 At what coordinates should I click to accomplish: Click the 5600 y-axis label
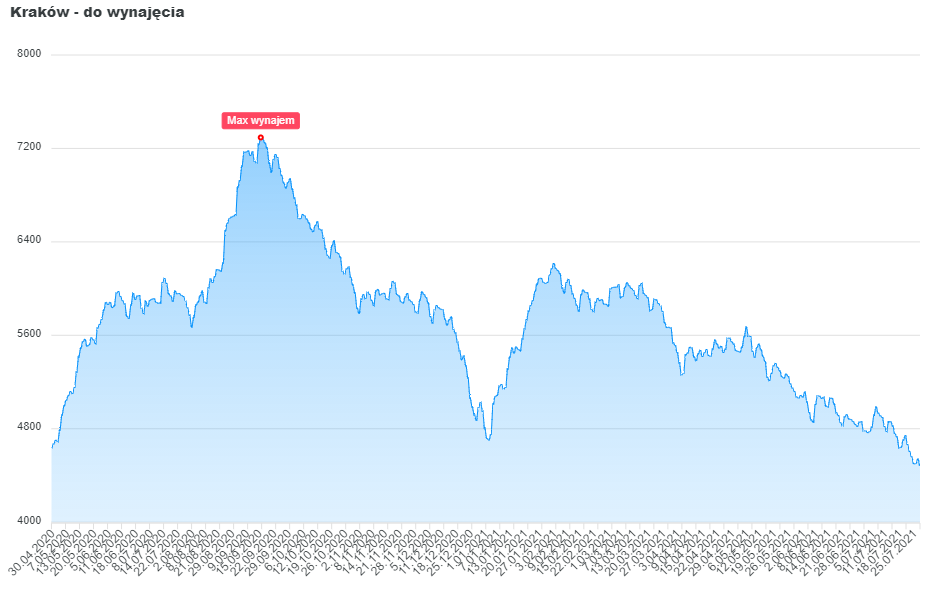pos(30,335)
